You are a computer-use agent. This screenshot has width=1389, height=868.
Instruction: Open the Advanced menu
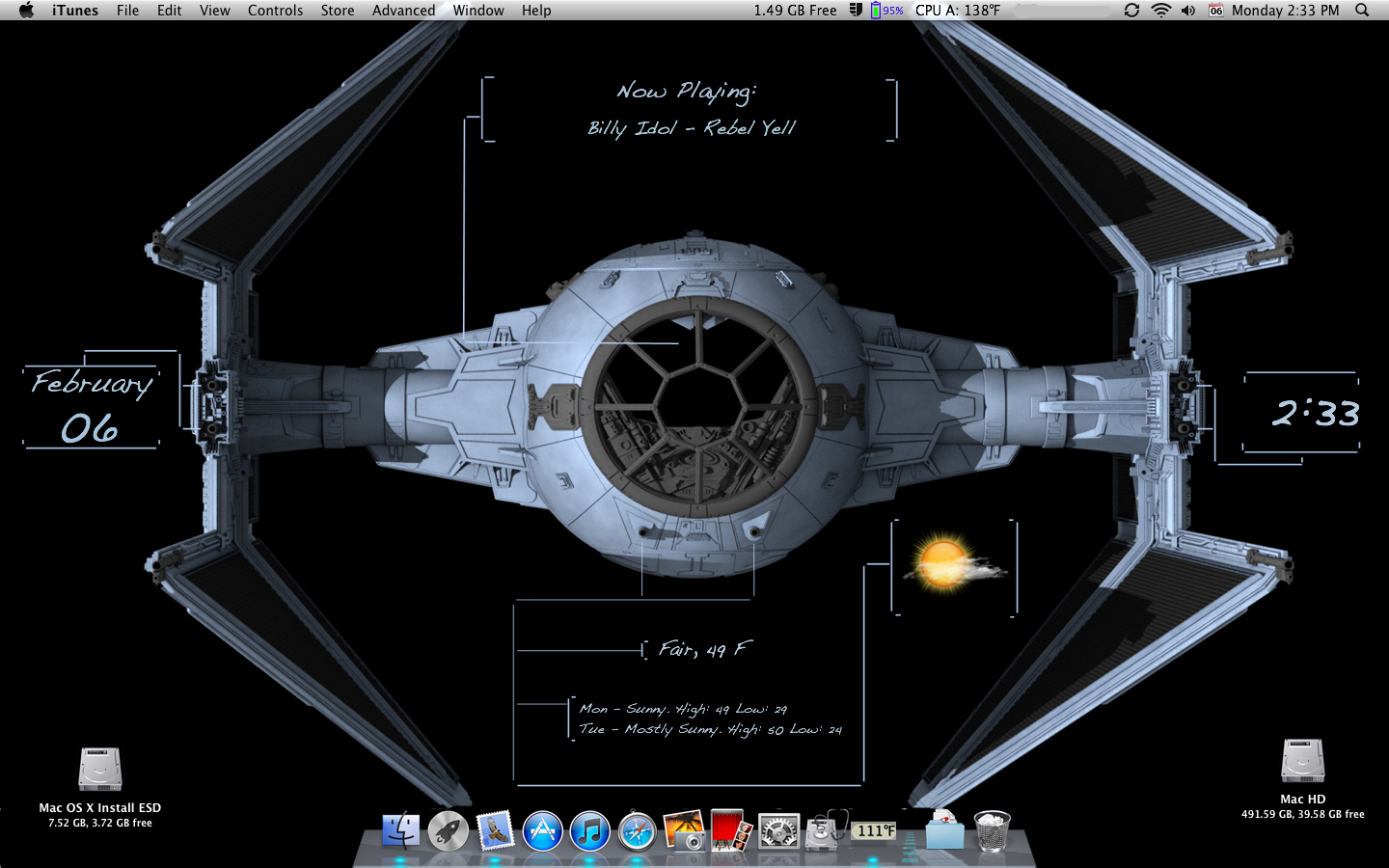click(x=403, y=10)
